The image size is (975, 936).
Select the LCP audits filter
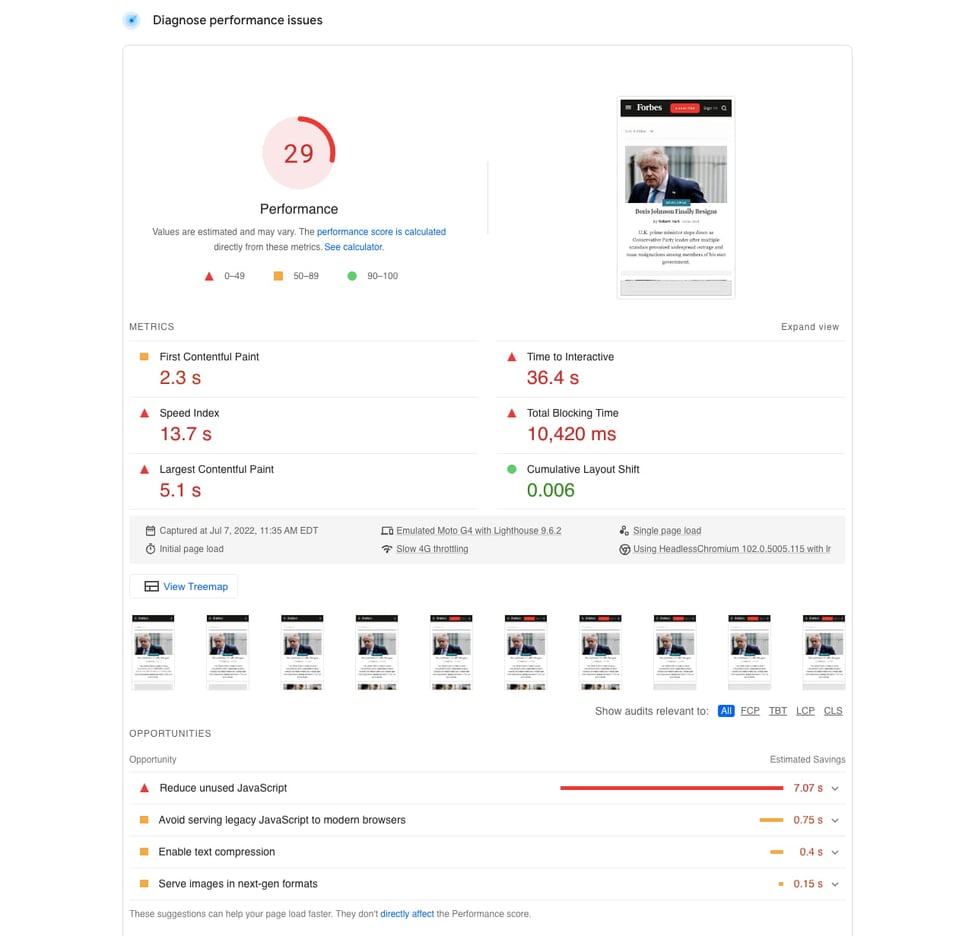(x=805, y=710)
